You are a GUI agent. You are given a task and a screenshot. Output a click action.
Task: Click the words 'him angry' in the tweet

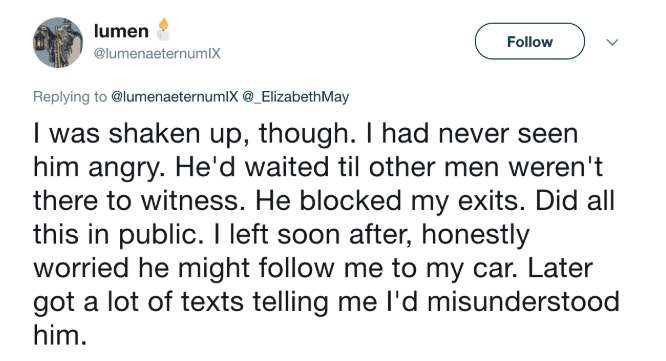[98, 168]
